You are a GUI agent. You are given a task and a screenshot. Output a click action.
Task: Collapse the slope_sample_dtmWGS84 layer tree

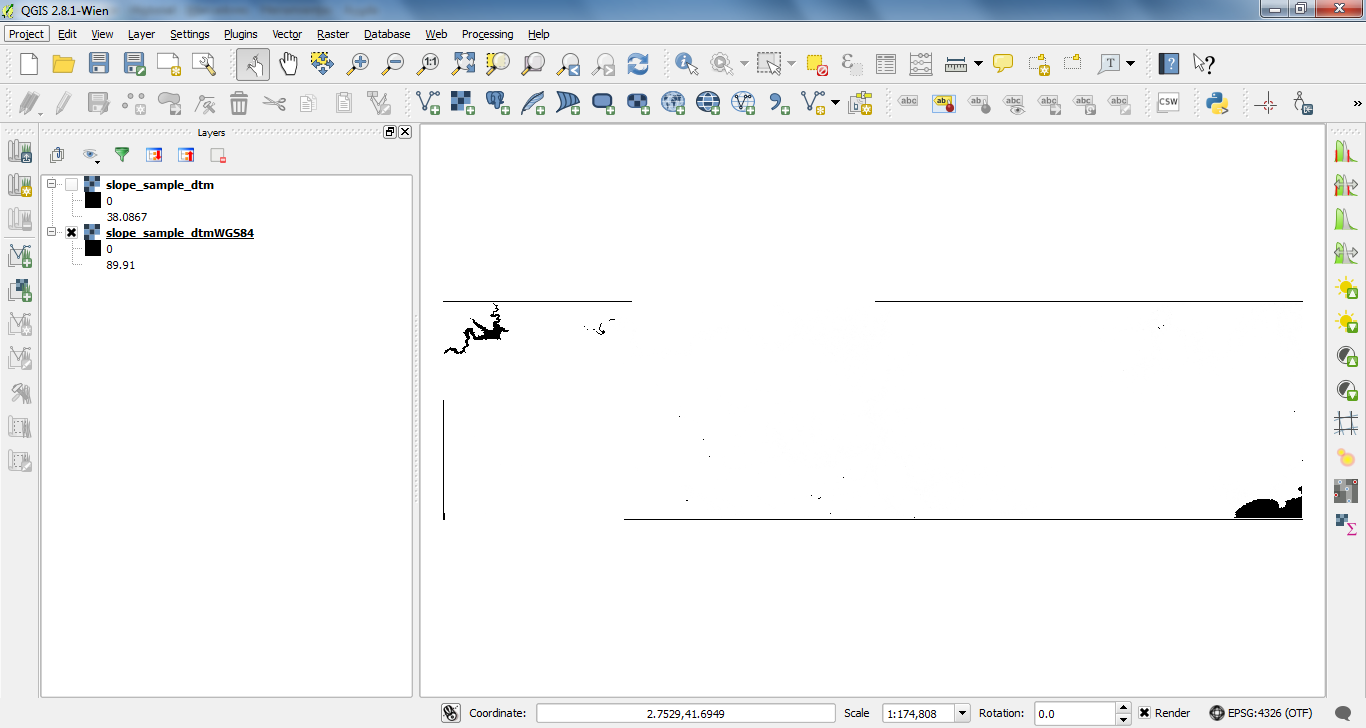(x=52, y=232)
